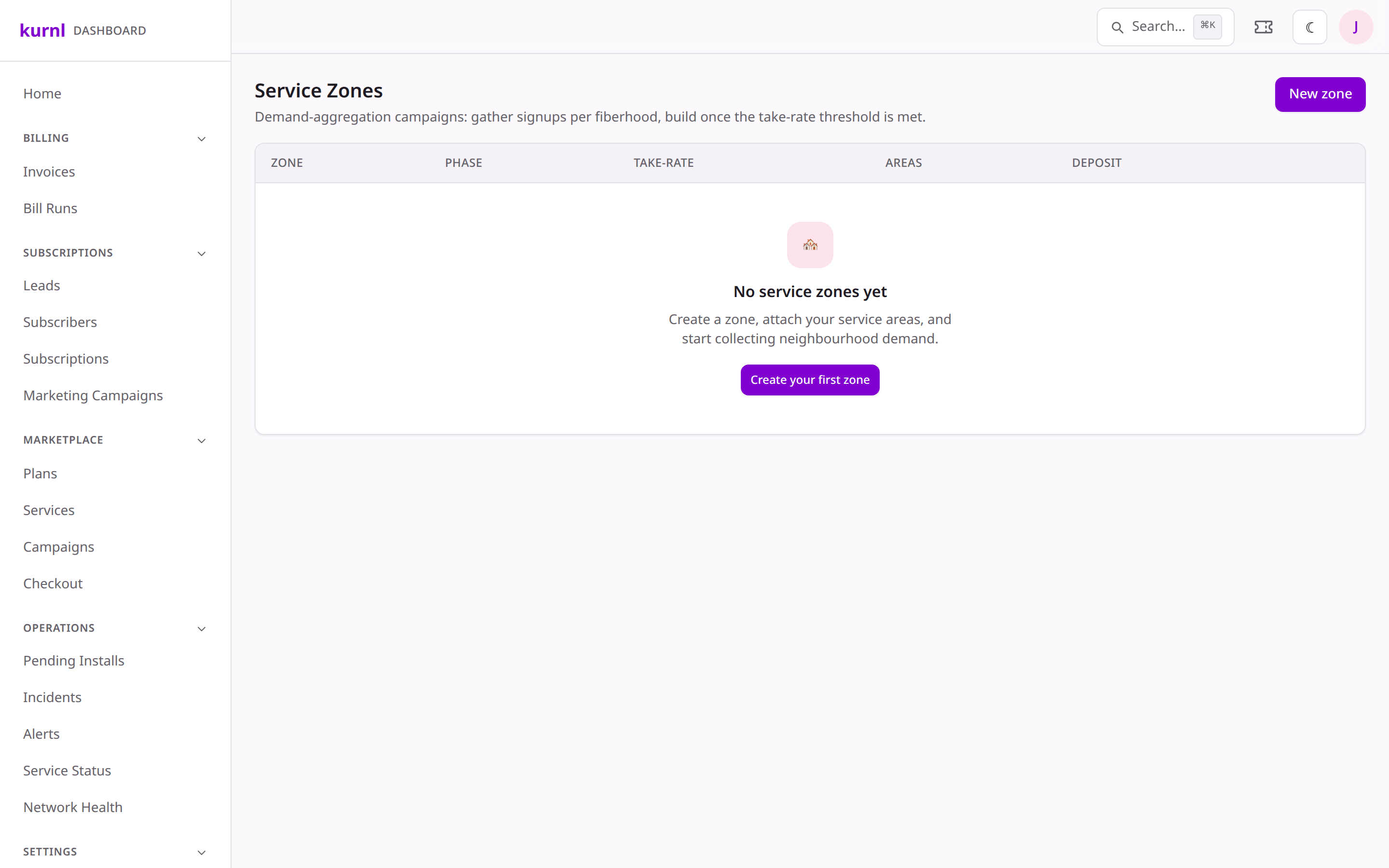Collapse the Subscriptions section chevron
Screen dimensions: 1389x868
tap(202, 254)
